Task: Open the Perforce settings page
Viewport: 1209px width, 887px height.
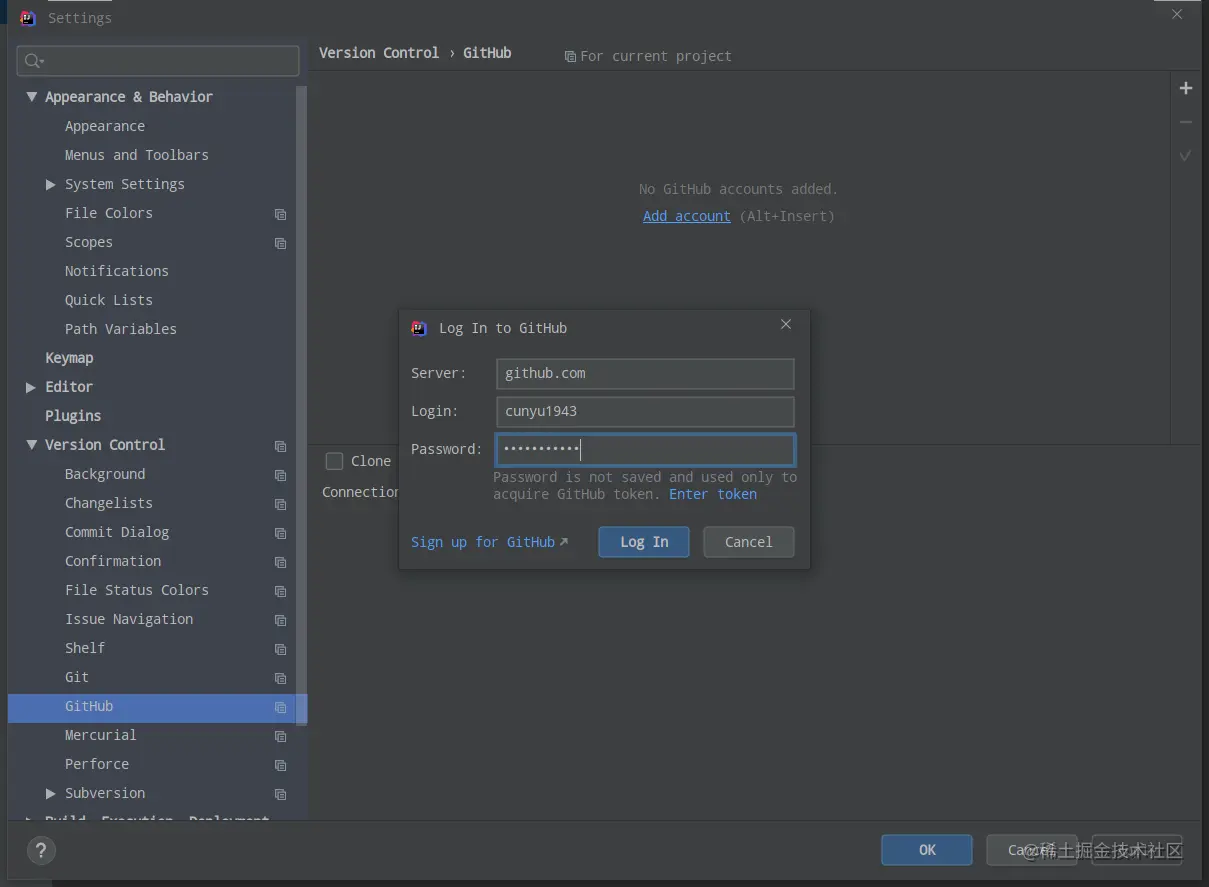Action: (97, 764)
